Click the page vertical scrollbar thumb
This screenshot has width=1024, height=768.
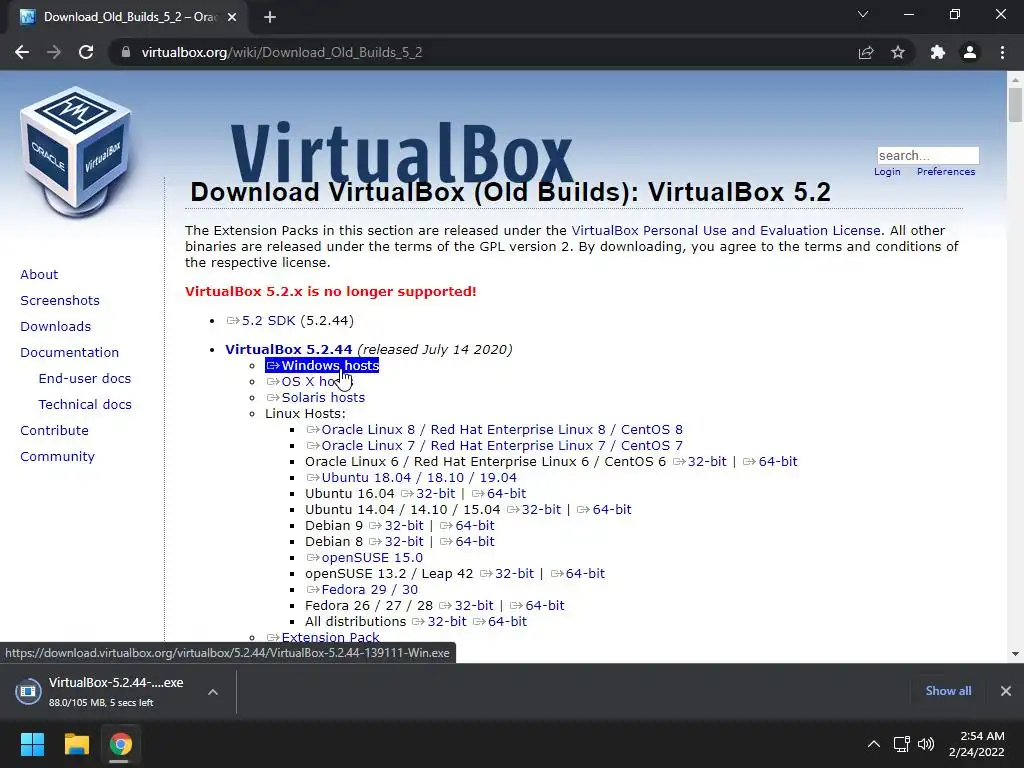tap(1015, 104)
